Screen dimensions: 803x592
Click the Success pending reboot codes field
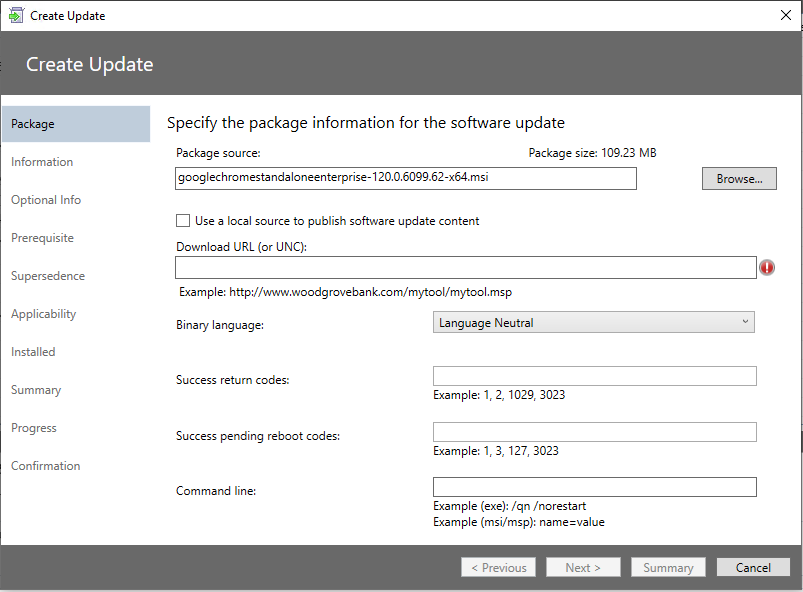(x=595, y=432)
